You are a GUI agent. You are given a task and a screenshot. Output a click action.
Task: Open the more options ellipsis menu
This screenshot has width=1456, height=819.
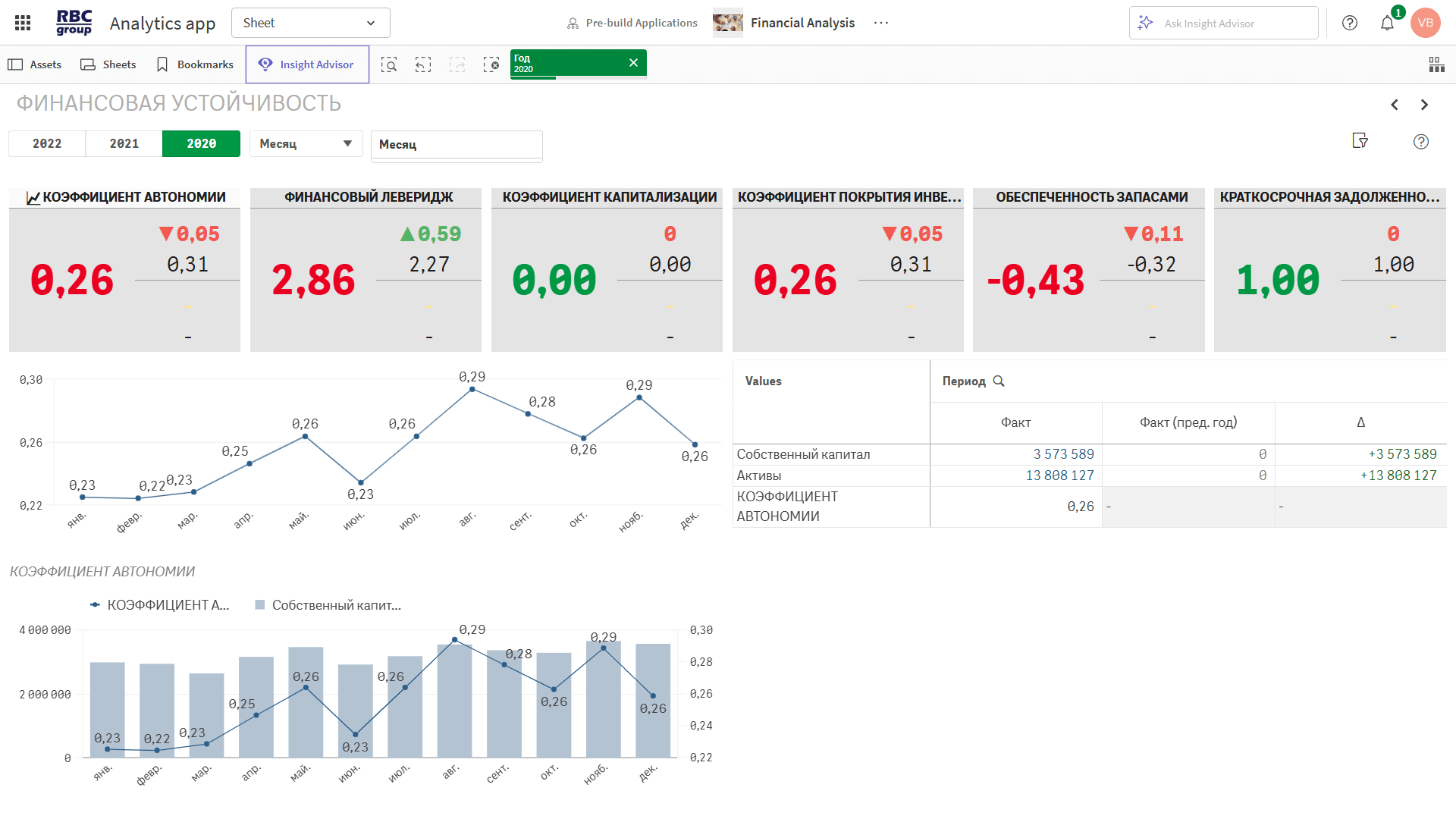880,23
